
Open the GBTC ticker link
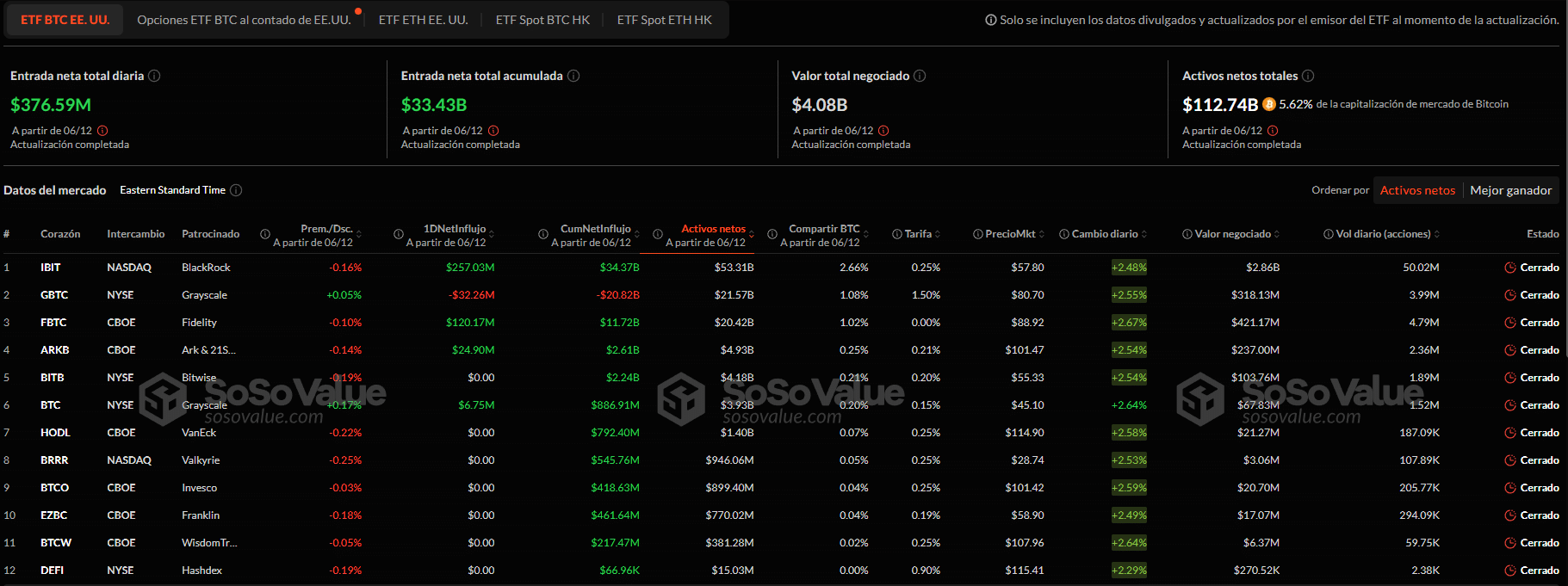54,295
